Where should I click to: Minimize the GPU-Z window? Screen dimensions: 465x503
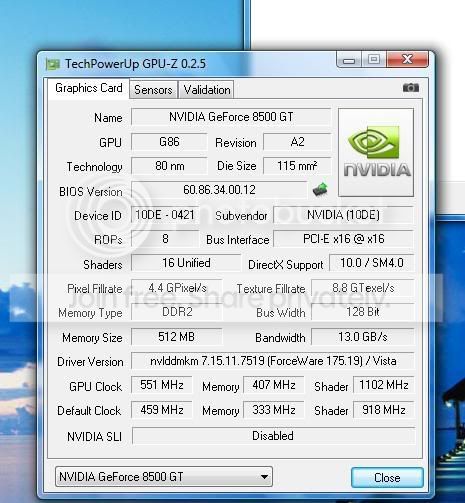pos(349,60)
